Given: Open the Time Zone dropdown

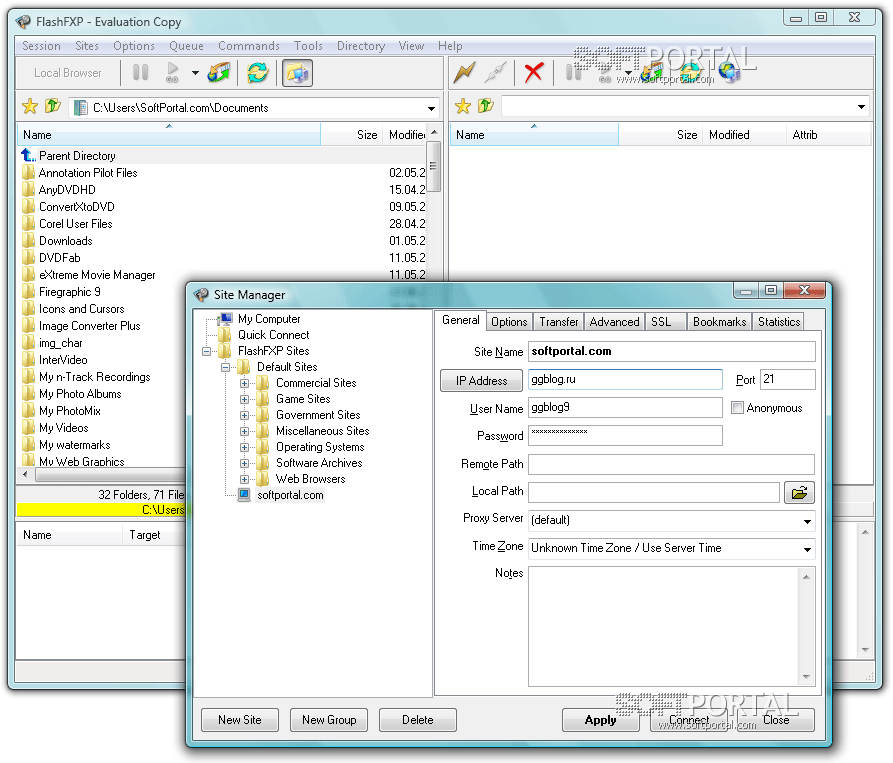Looking at the screenshot, I should click(x=807, y=549).
